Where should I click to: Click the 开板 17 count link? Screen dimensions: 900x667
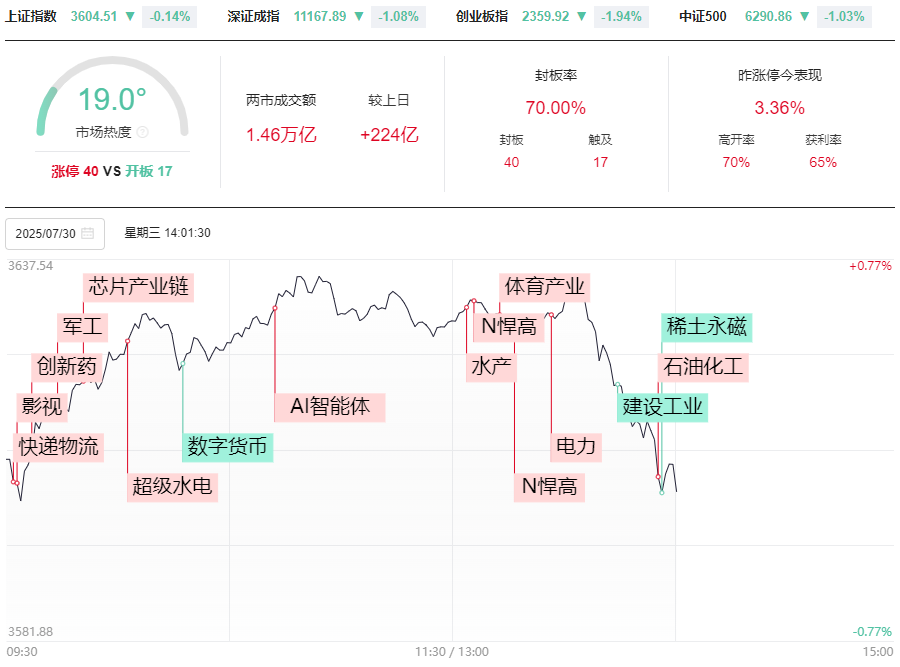(149, 172)
